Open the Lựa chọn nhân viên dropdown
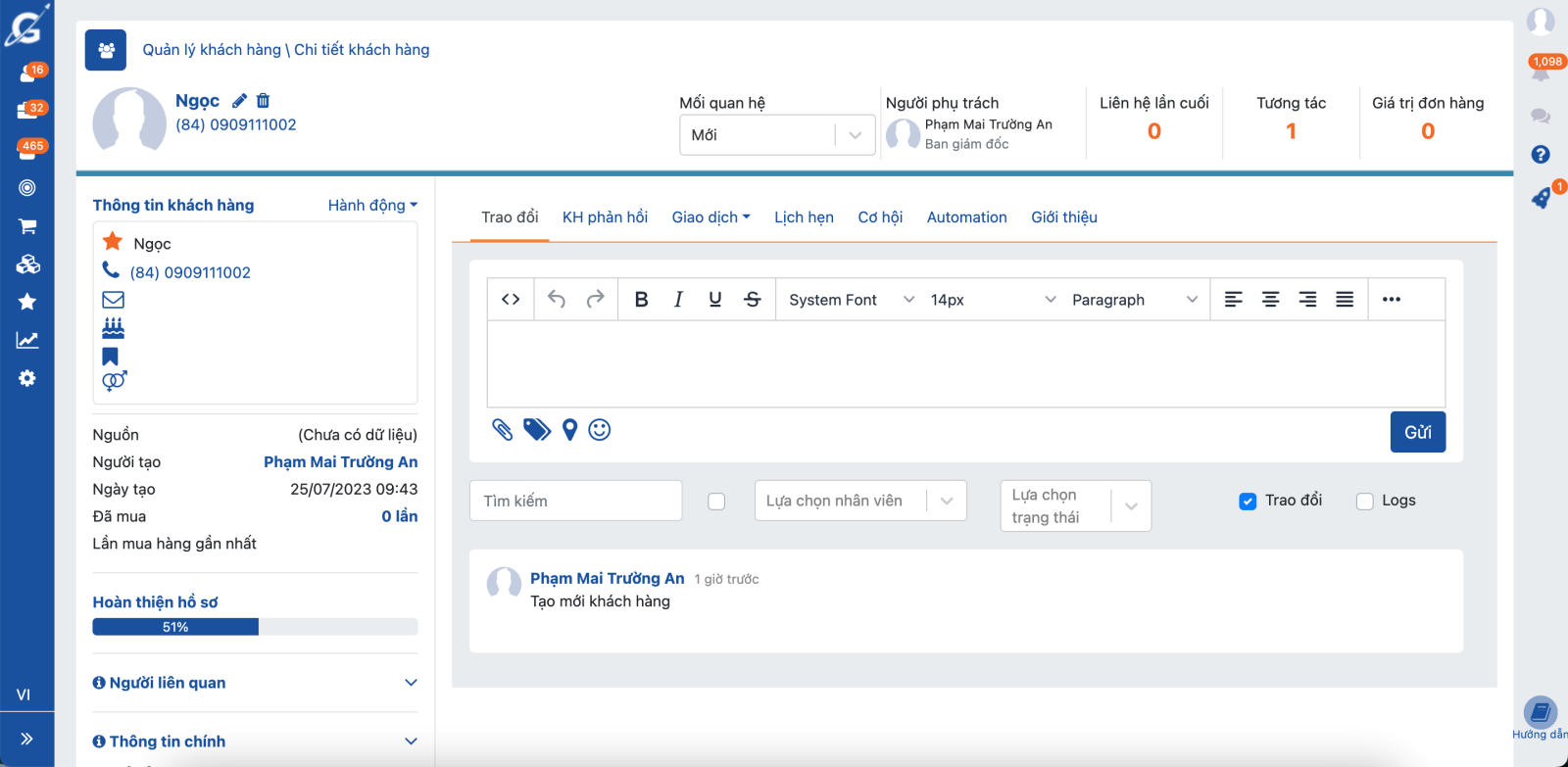This screenshot has width=1568, height=767. tap(859, 501)
